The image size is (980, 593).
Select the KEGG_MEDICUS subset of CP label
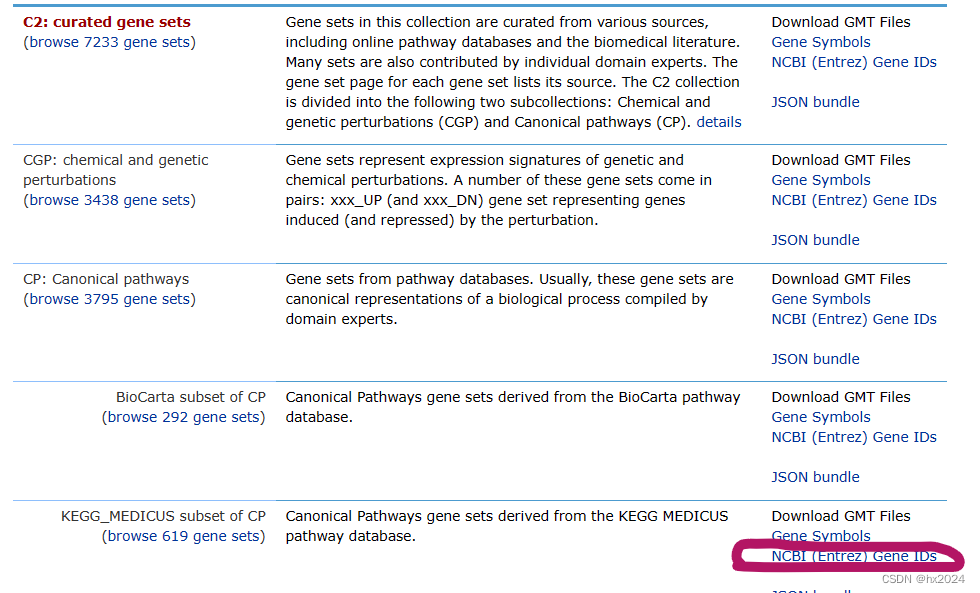click(163, 516)
